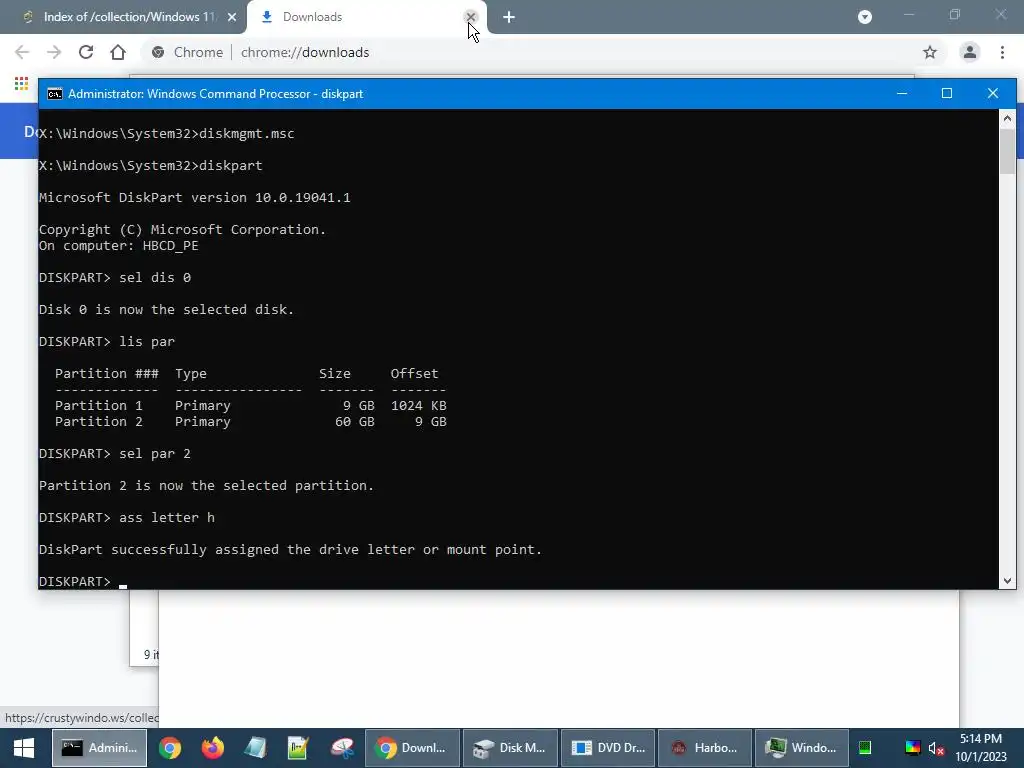Click the green system tray monitor icon
1024x768 pixels.
coord(865,748)
